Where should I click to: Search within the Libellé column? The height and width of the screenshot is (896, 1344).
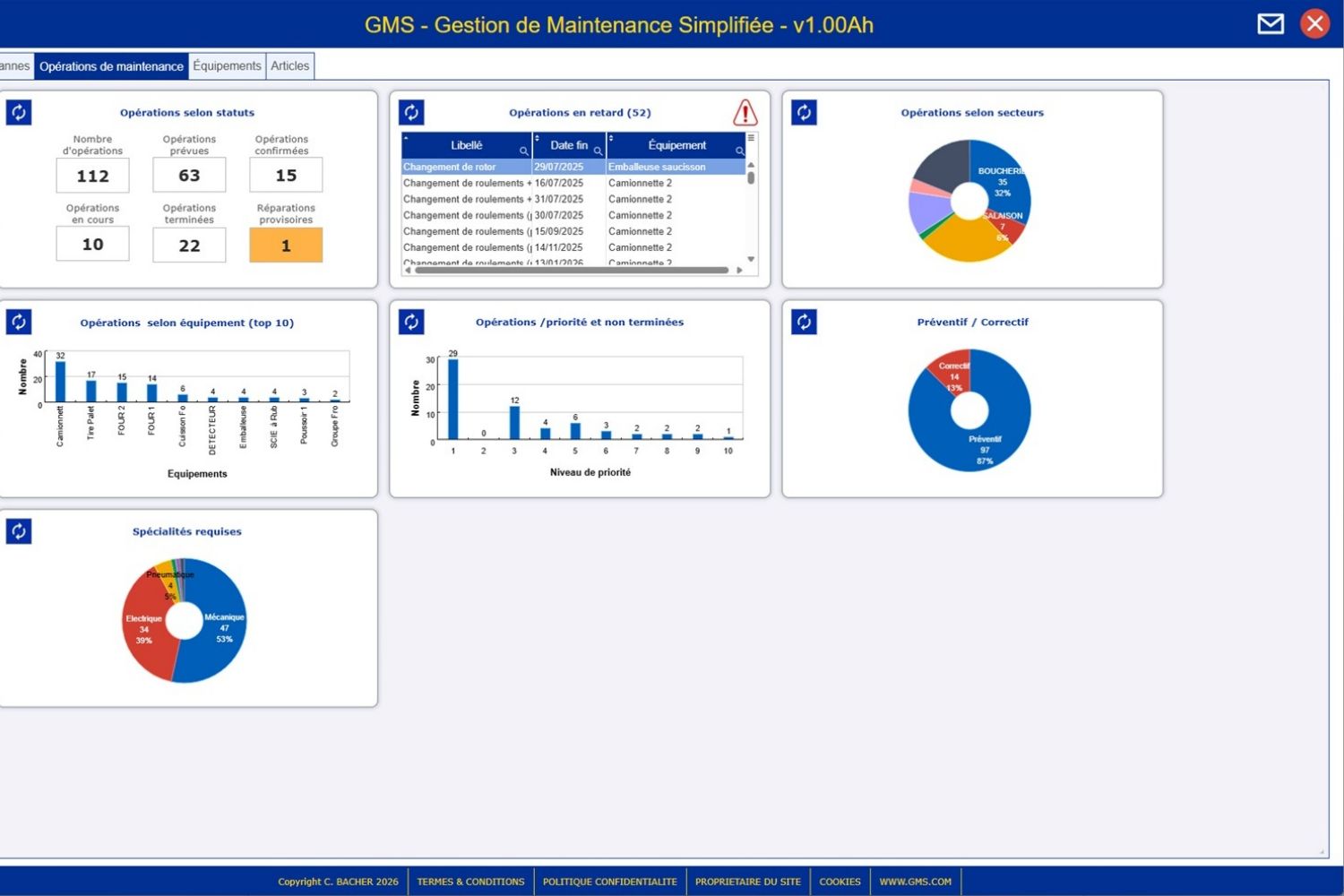pos(524,151)
